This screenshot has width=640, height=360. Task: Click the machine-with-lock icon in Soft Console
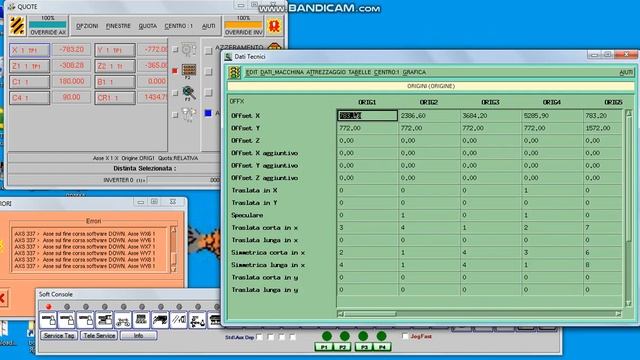click(104, 320)
